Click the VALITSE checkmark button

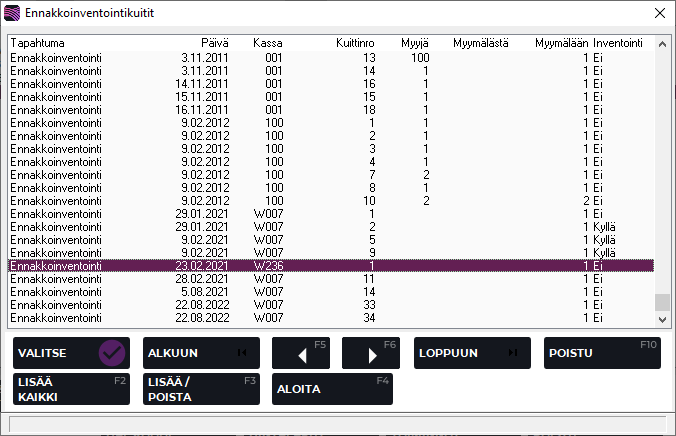pyautogui.click(x=71, y=353)
